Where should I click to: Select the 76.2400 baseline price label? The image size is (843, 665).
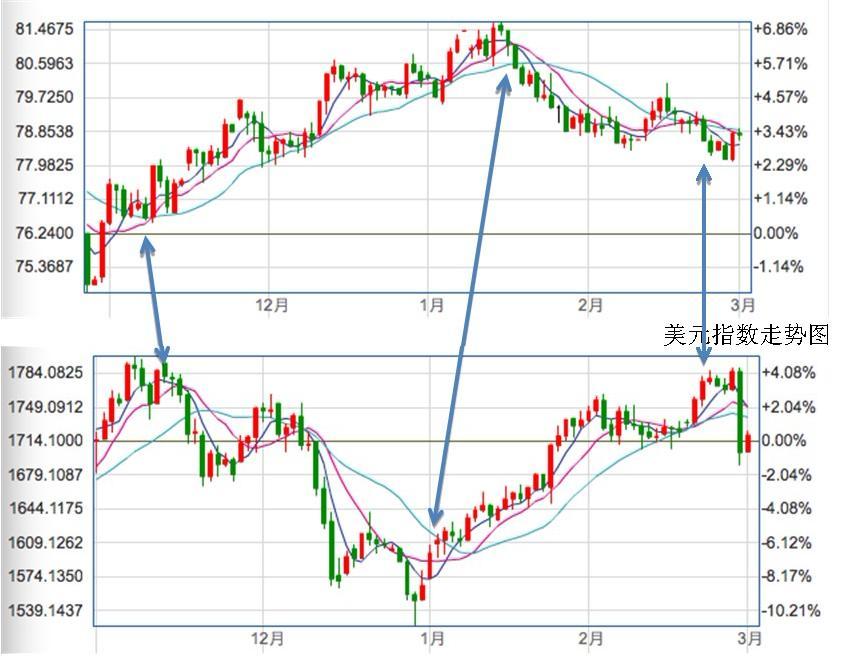pyautogui.click(x=45, y=233)
